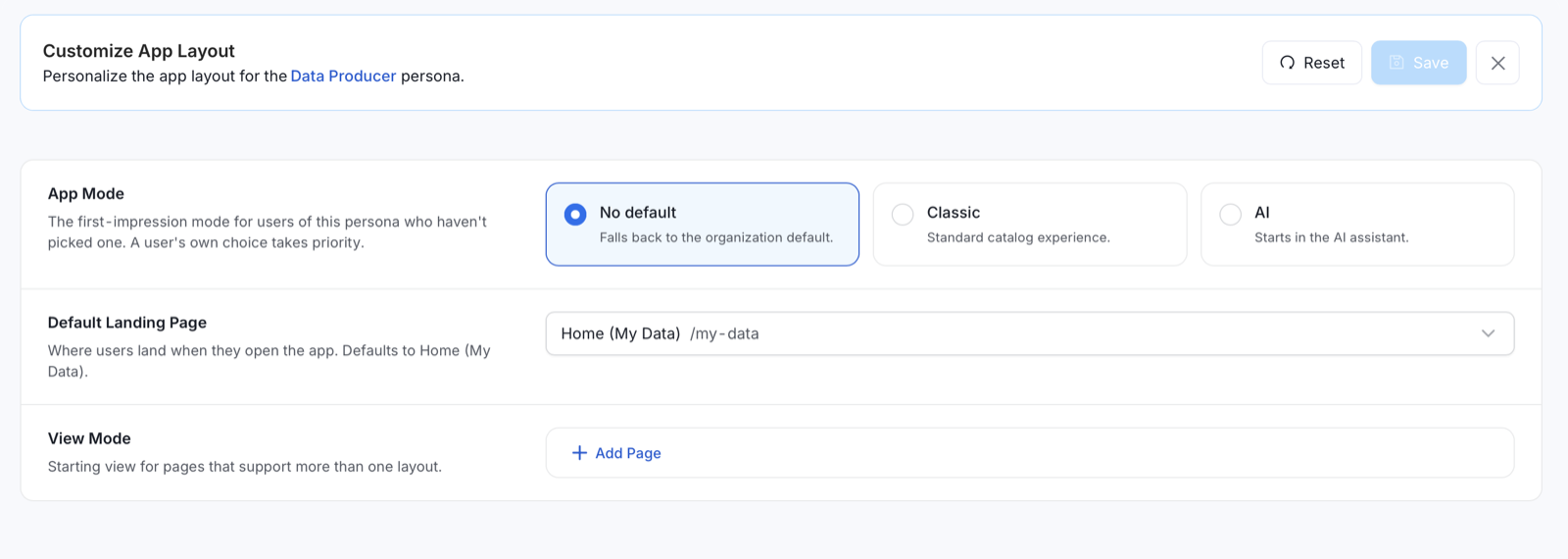Open the Data Producer persona link

[x=343, y=76]
